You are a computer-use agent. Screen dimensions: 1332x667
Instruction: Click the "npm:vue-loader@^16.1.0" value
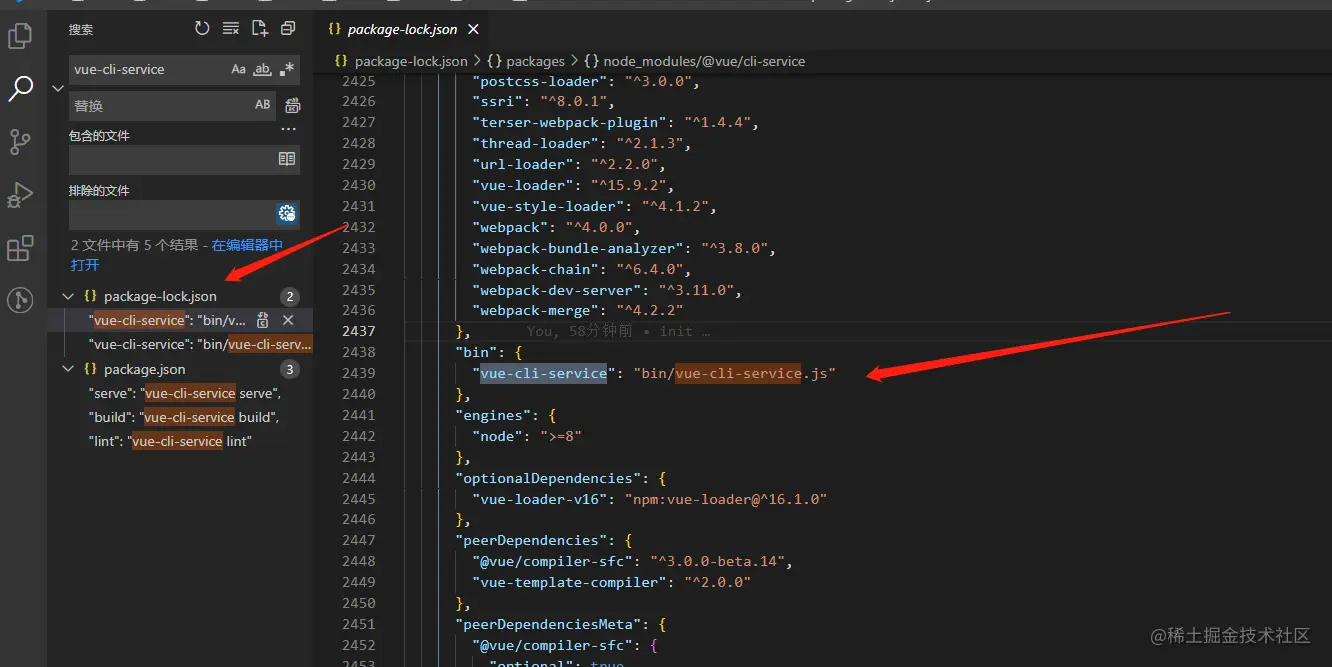[725, 499]
